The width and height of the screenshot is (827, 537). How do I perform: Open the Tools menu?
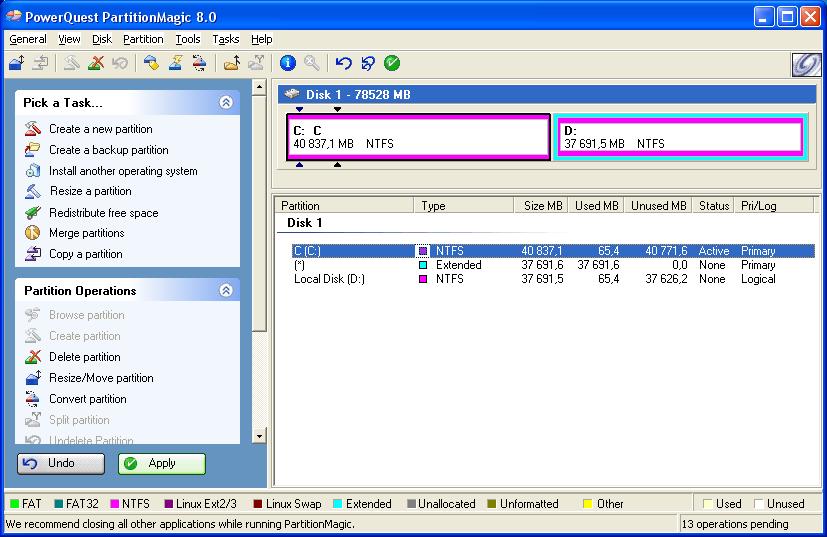click(188, 39)
